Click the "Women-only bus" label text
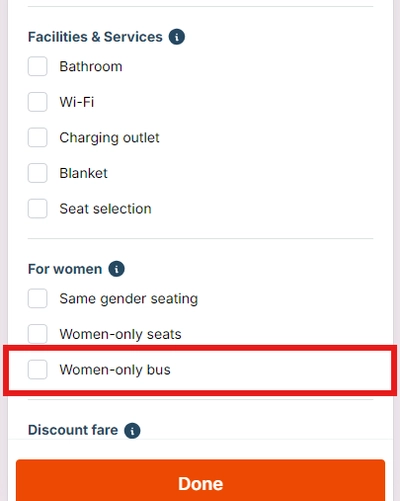 click(115, 370)
